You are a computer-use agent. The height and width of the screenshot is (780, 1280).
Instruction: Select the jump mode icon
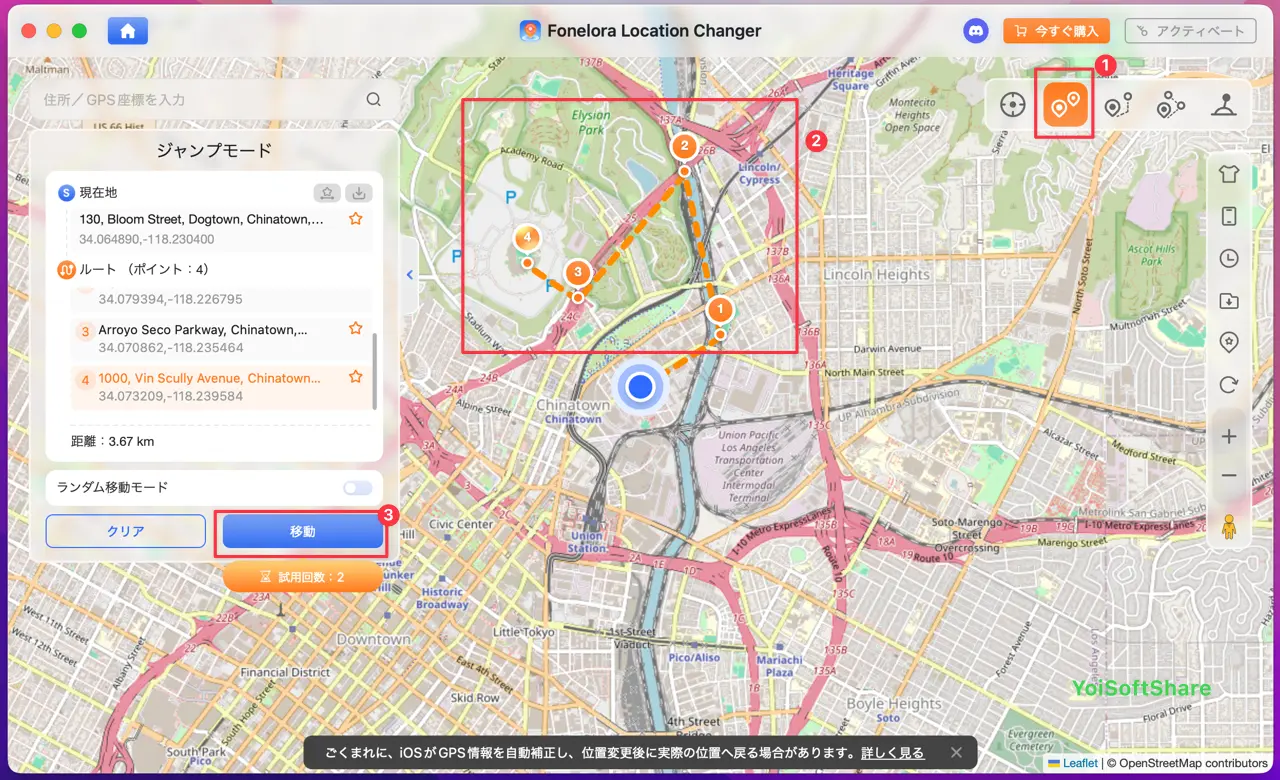click(1065, 105)
